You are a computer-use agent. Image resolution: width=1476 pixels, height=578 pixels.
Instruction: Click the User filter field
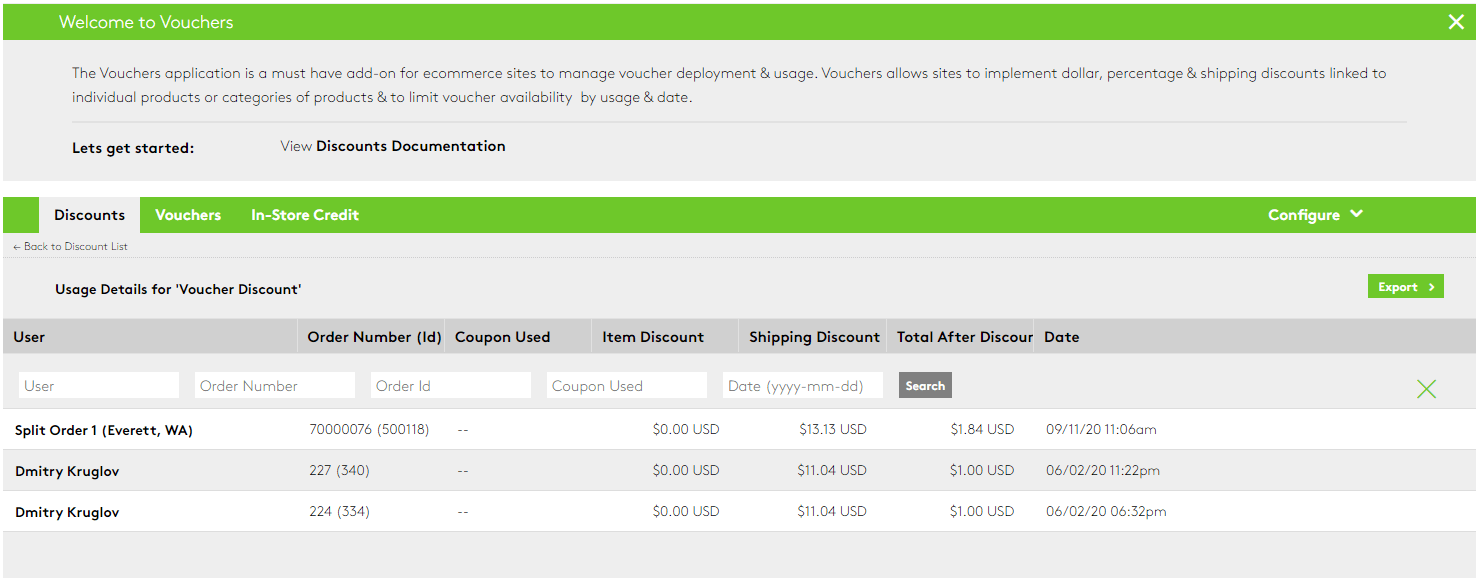pos(98,384)
